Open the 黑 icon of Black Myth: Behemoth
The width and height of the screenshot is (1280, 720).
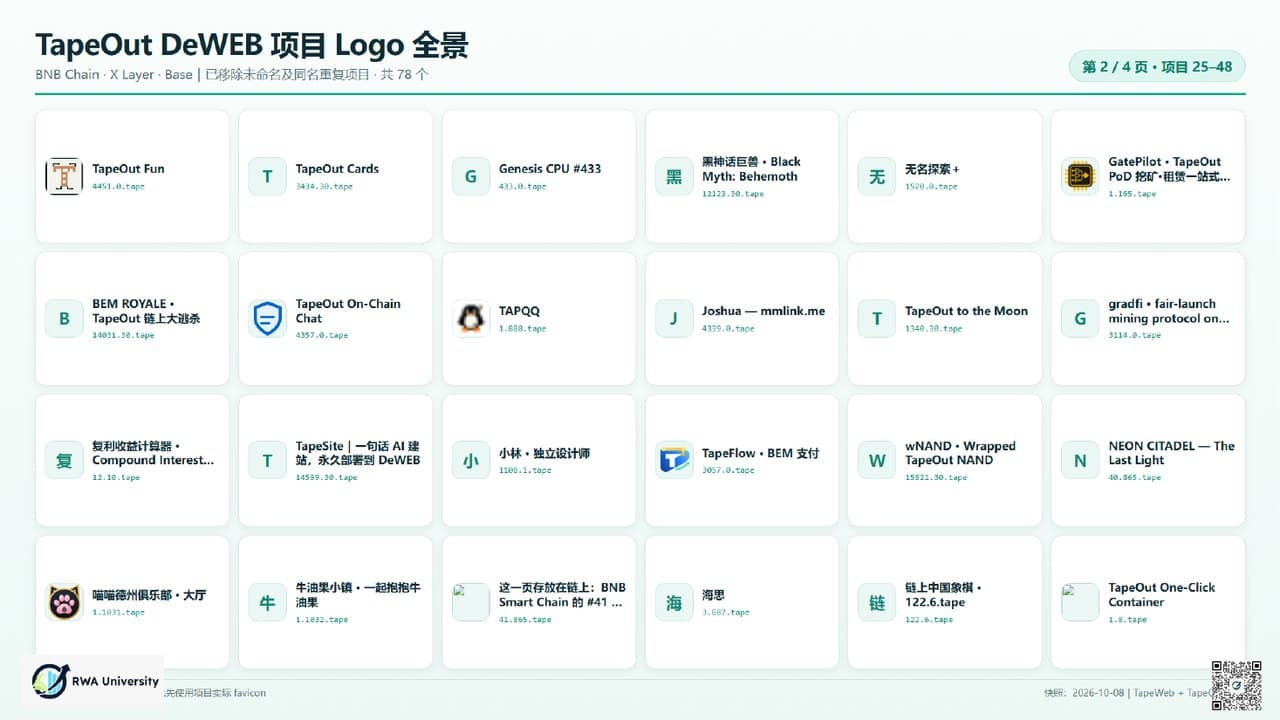pos(674,177)
